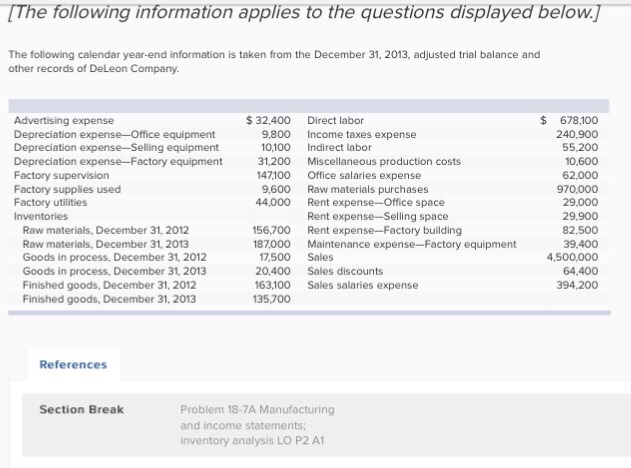Select Raw materials purchases row
This screenshot has width=631, height=468.
(x=453, y=189)
